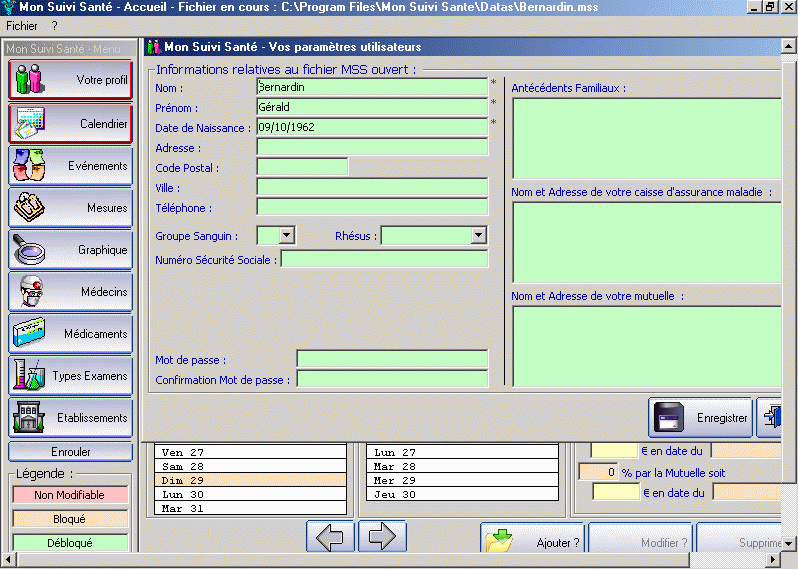
Task: Select Jeu 30 in second list
Action: pos(462,494)
